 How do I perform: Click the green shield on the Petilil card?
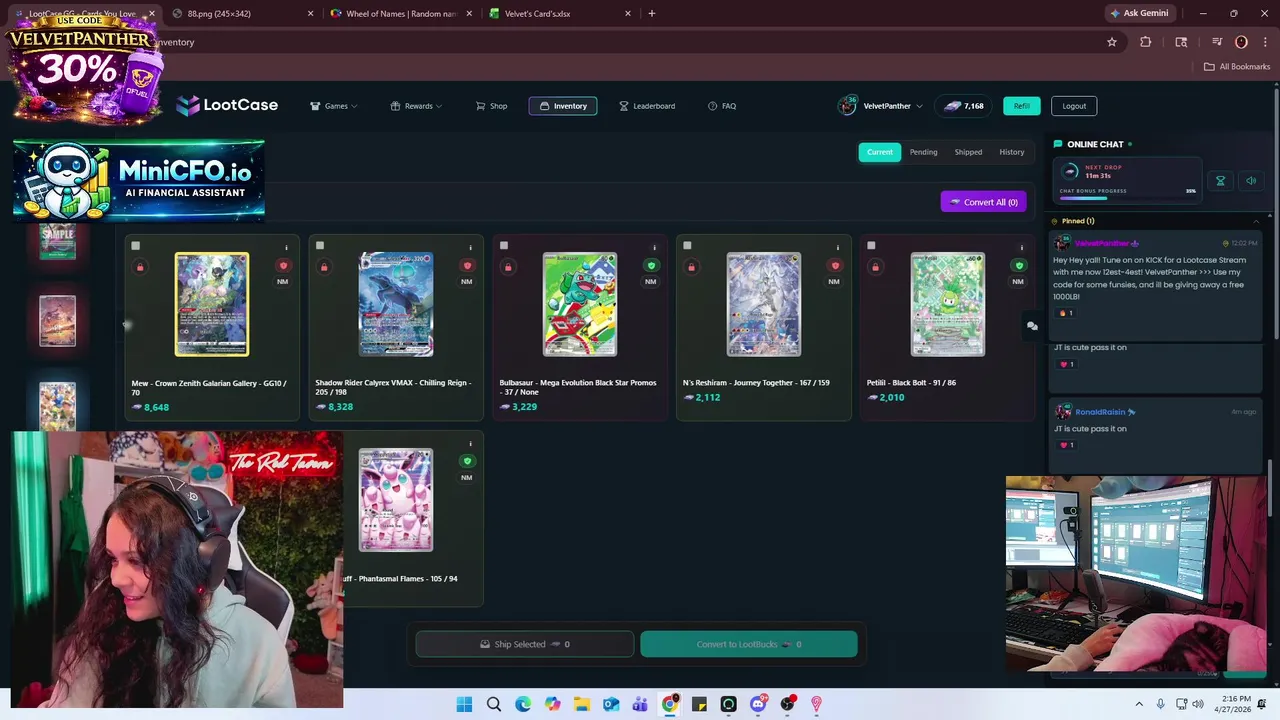click(1019, 266)
